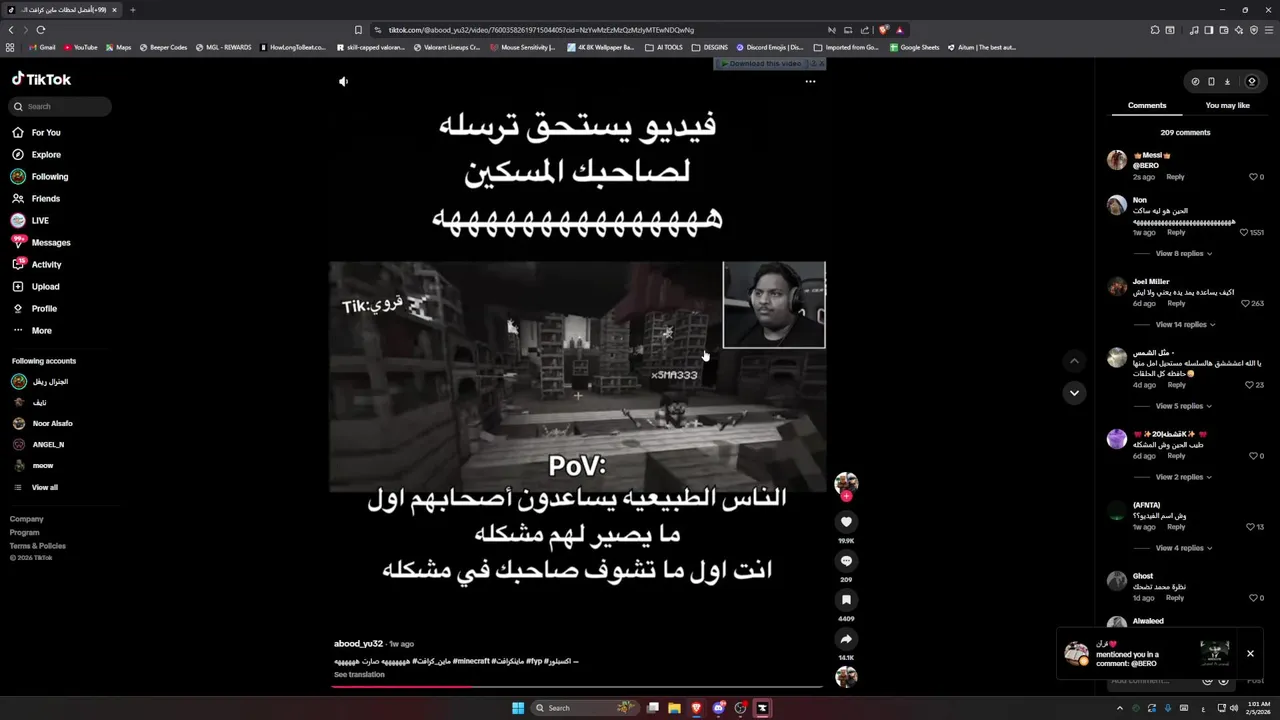
Task: Switch to the You may like tab
Action: pos(1227,105)
